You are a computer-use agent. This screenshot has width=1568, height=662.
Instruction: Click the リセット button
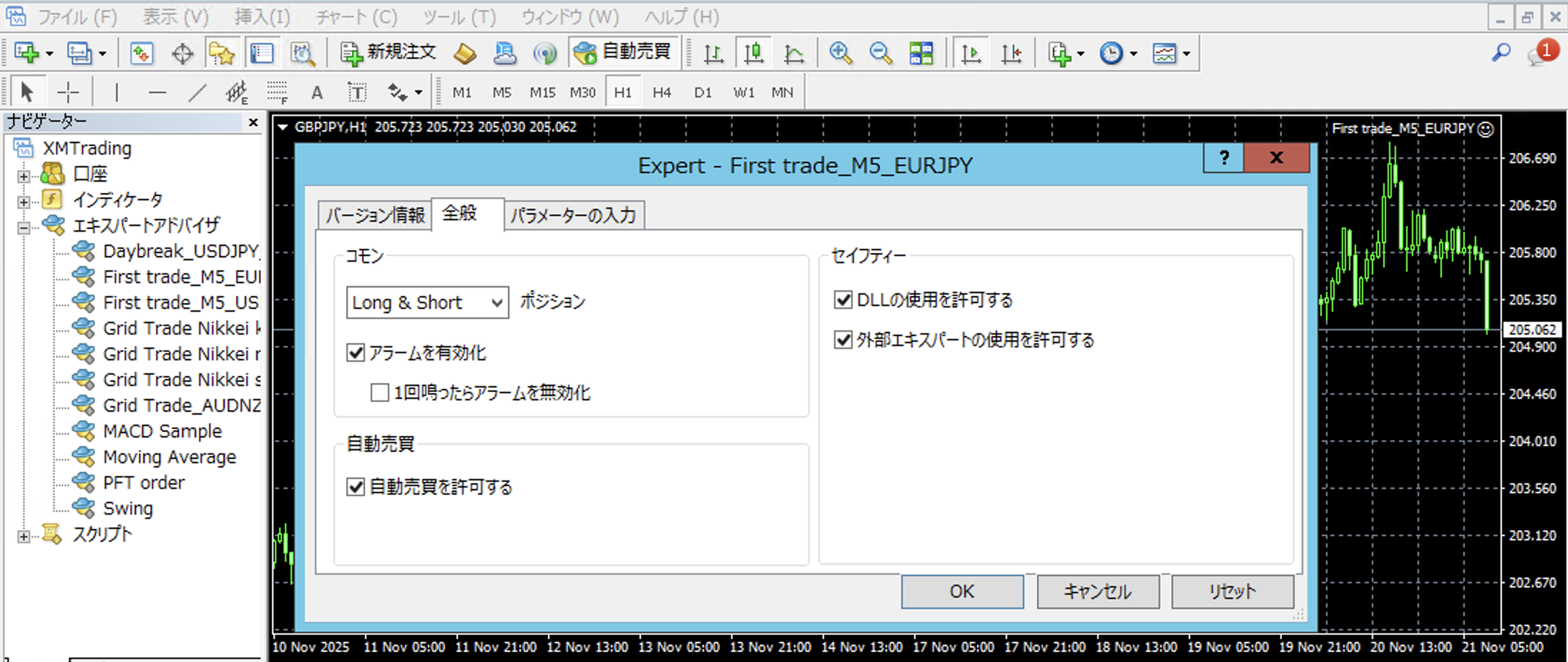click(x=1232, y=591)
